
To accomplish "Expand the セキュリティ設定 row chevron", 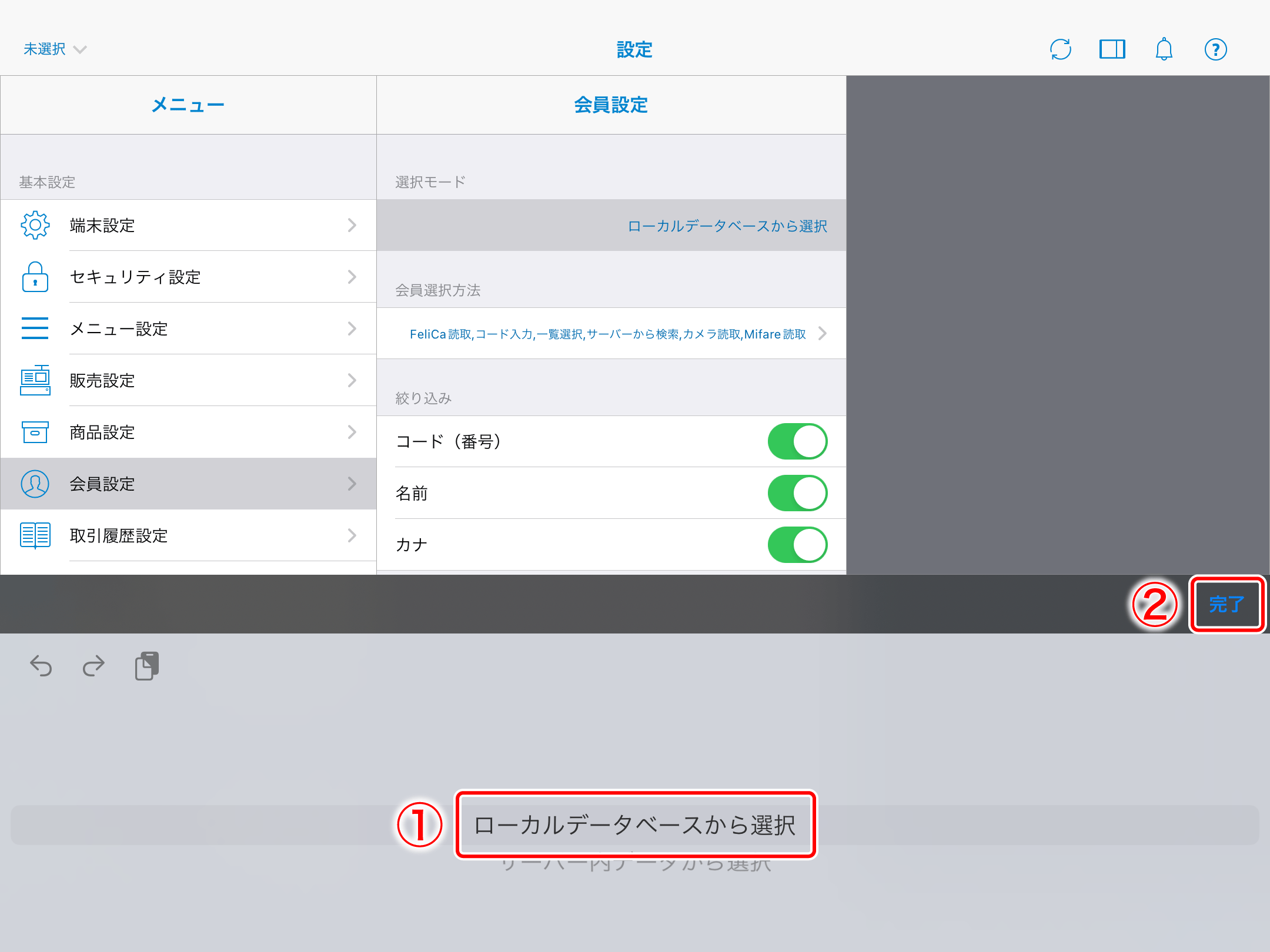I will [352, 277].
